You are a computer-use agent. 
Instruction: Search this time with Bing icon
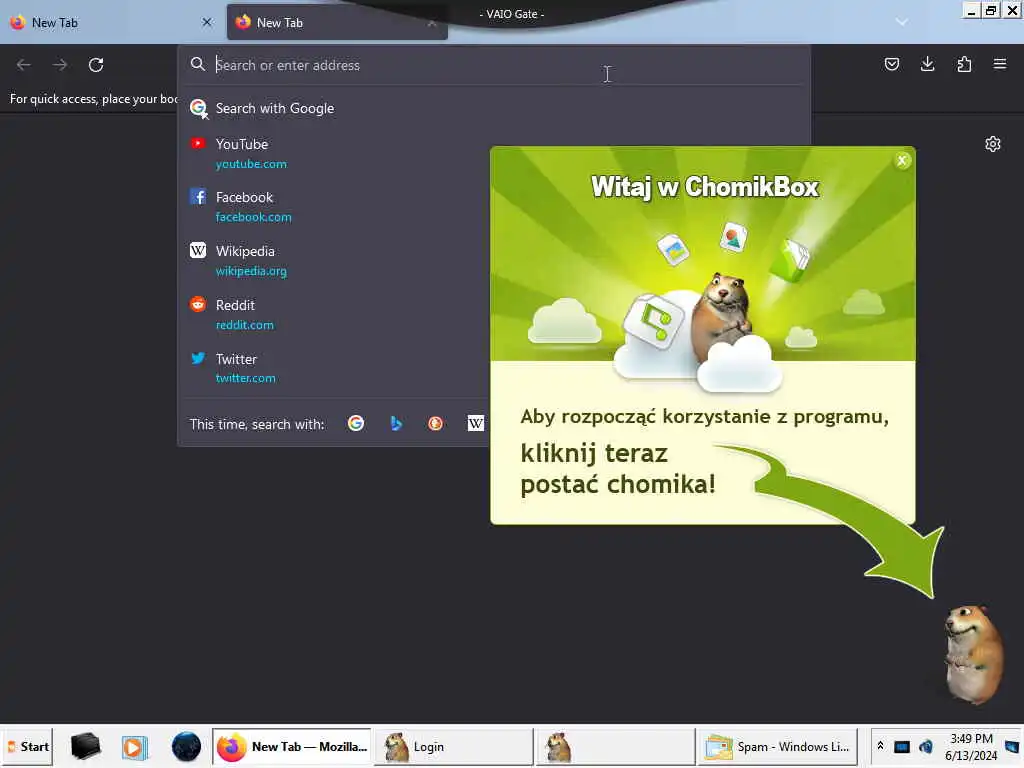[x=396, y=423]
